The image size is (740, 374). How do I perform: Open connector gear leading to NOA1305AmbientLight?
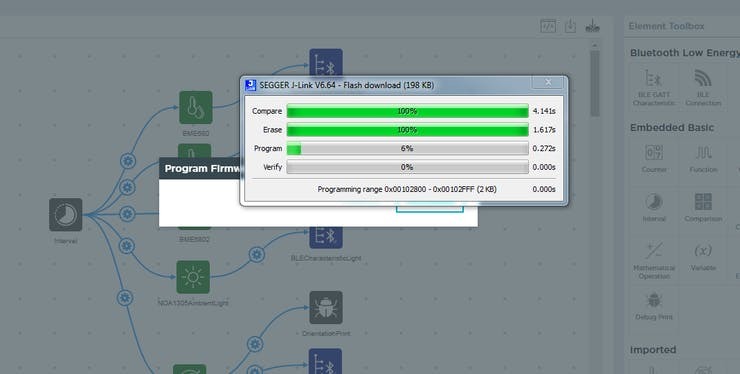tap(126, 246)
